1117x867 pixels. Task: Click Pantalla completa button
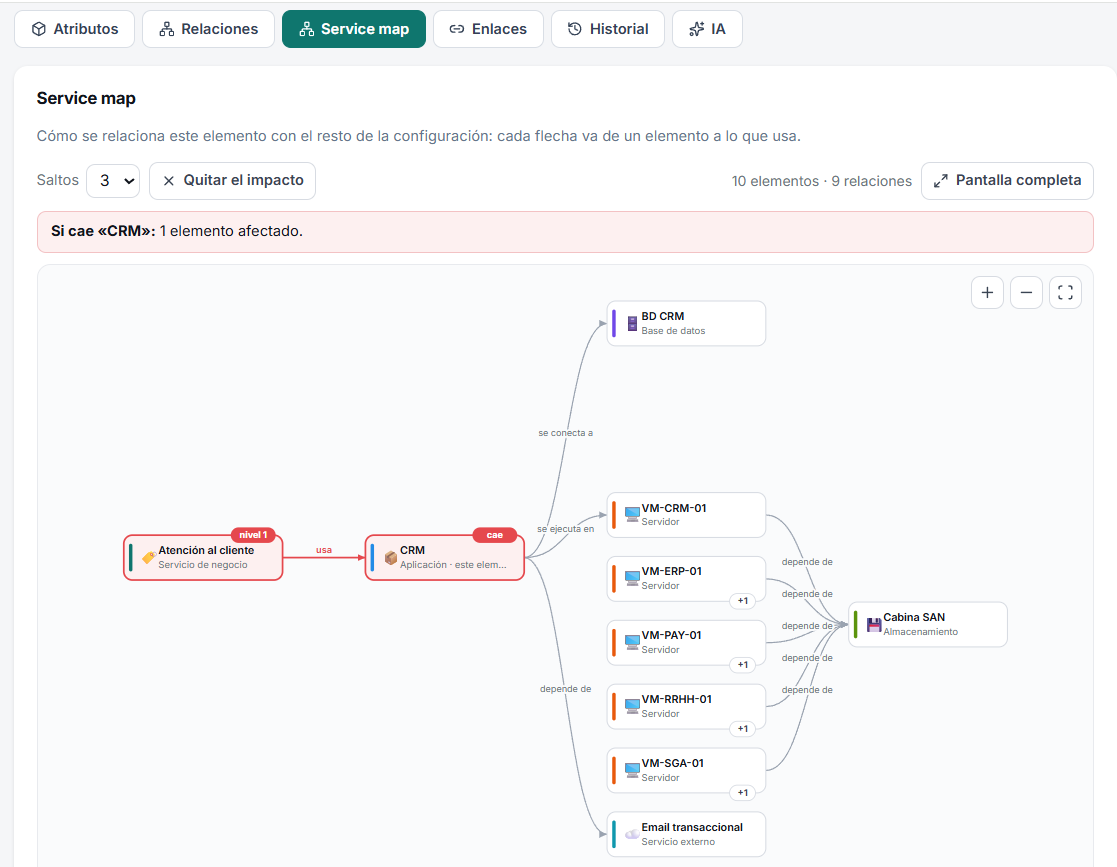click(x=1007, y=181)
